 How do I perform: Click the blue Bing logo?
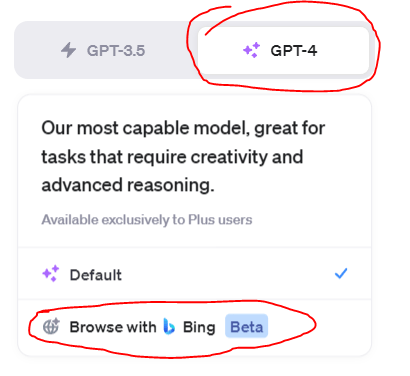click(x=169, y=326)
